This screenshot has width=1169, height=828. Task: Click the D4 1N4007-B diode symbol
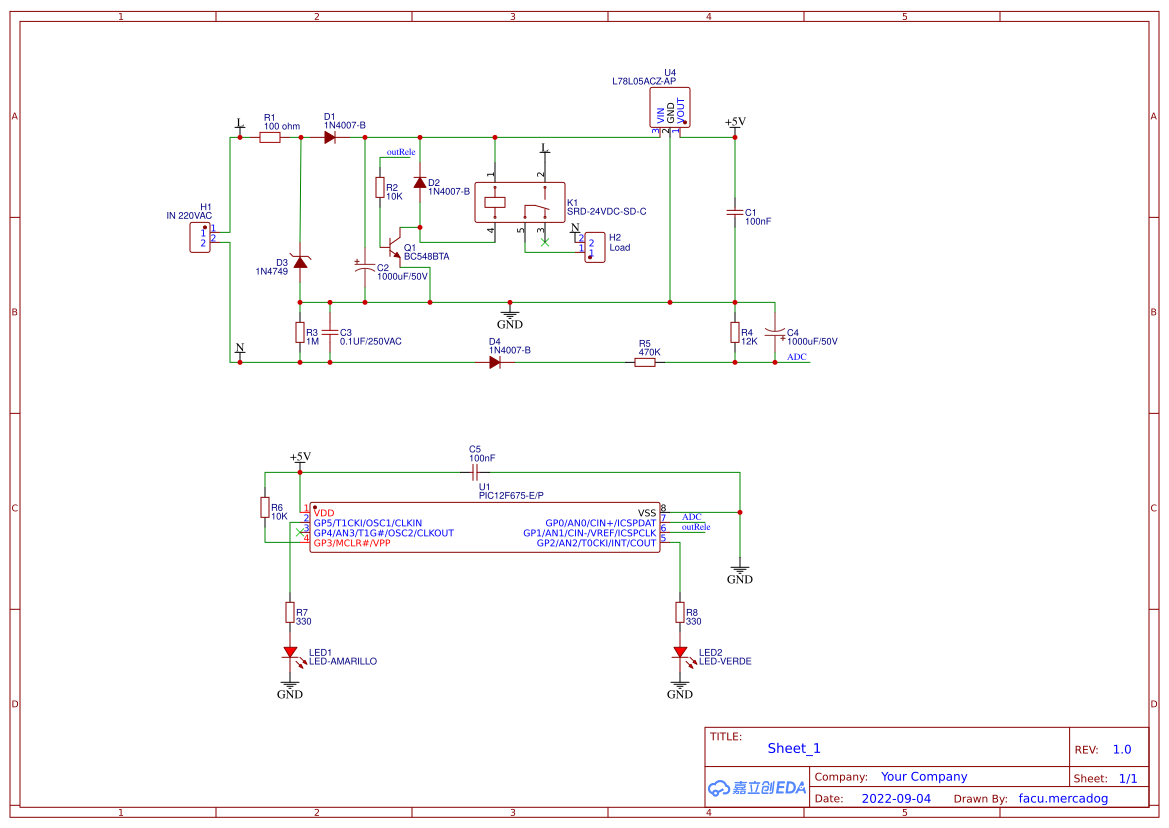494,363
